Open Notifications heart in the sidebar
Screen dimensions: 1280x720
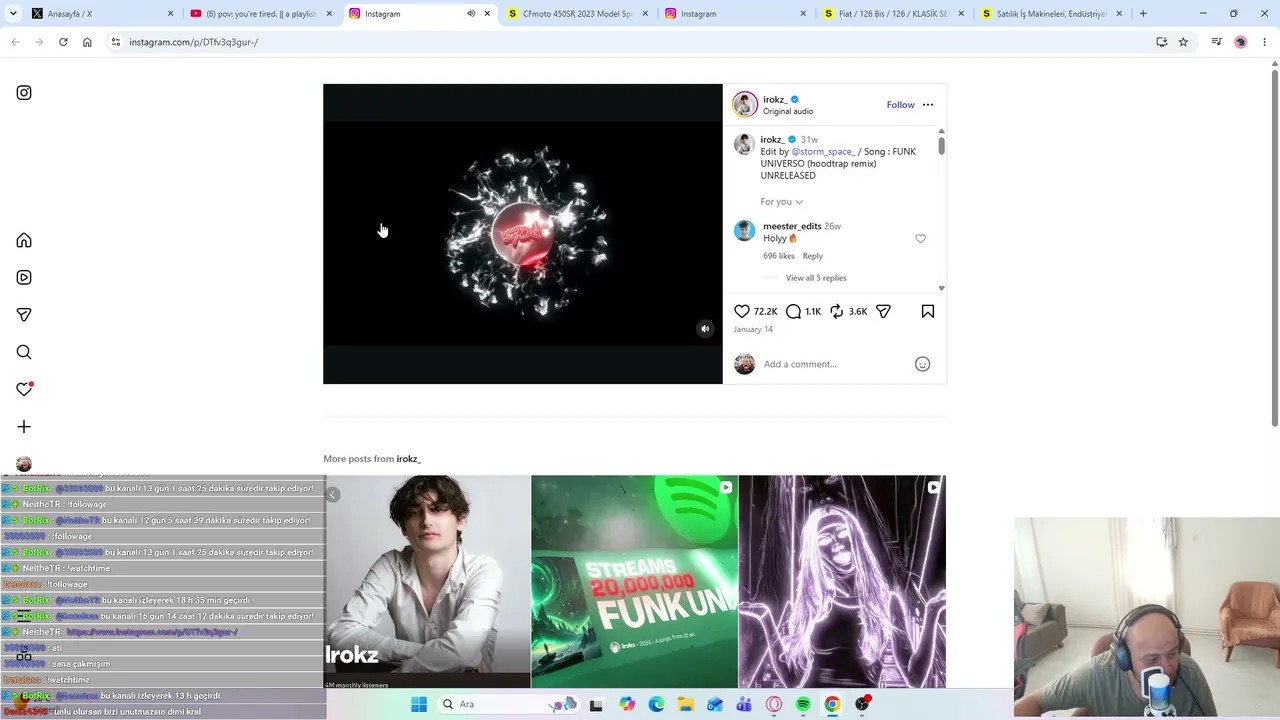coord(24,389)
